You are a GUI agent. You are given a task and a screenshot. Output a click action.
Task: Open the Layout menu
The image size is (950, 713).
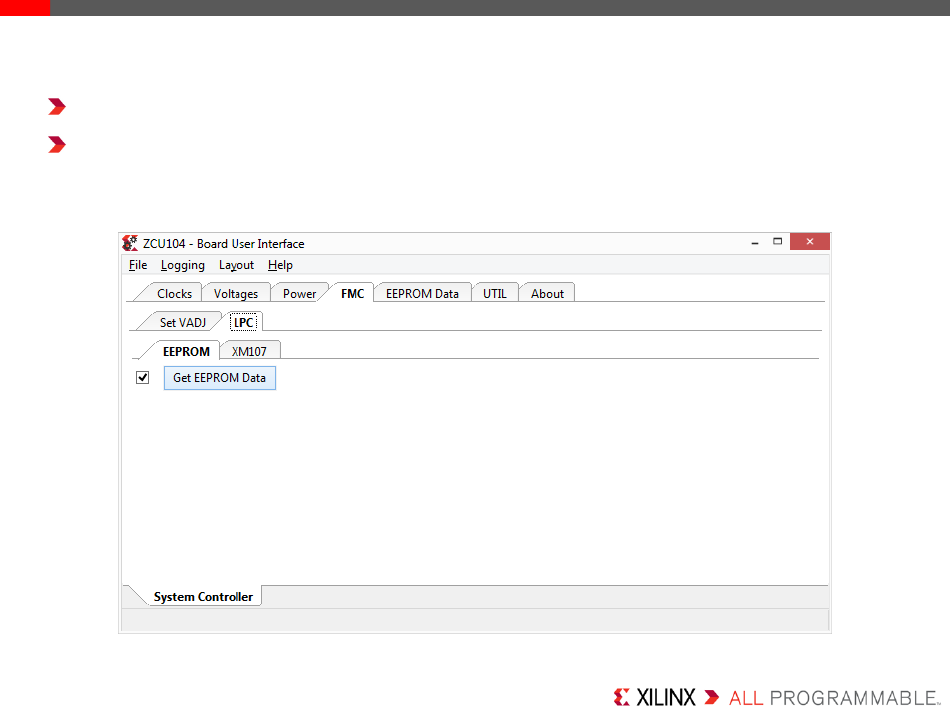tap(236, 265)
